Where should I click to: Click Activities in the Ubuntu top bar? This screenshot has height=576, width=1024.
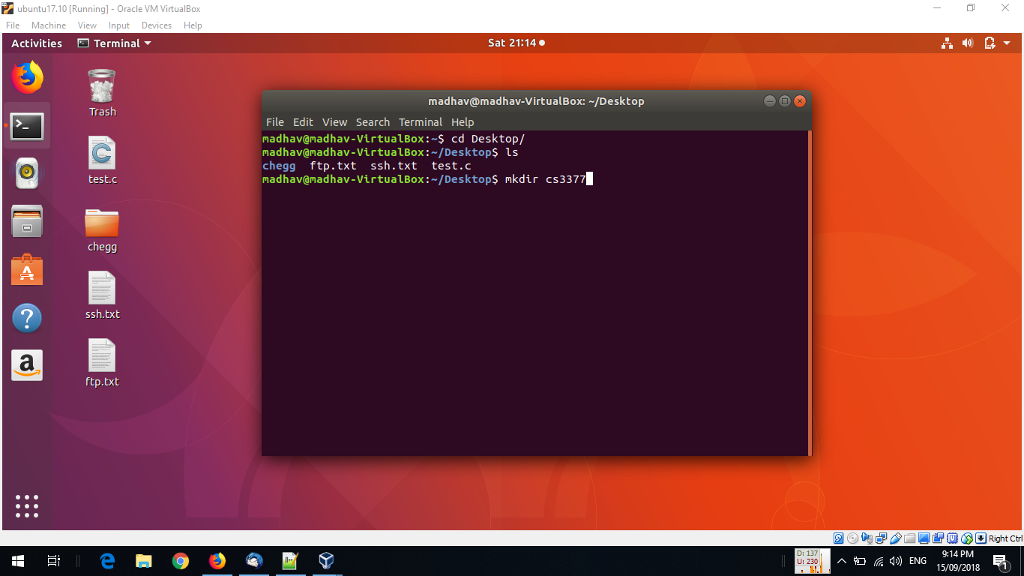coord(37,43)
